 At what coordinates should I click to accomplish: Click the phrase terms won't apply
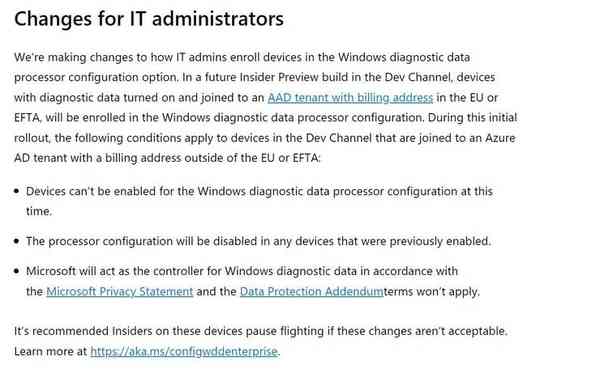pyautogui.click(x=431, y=291)
